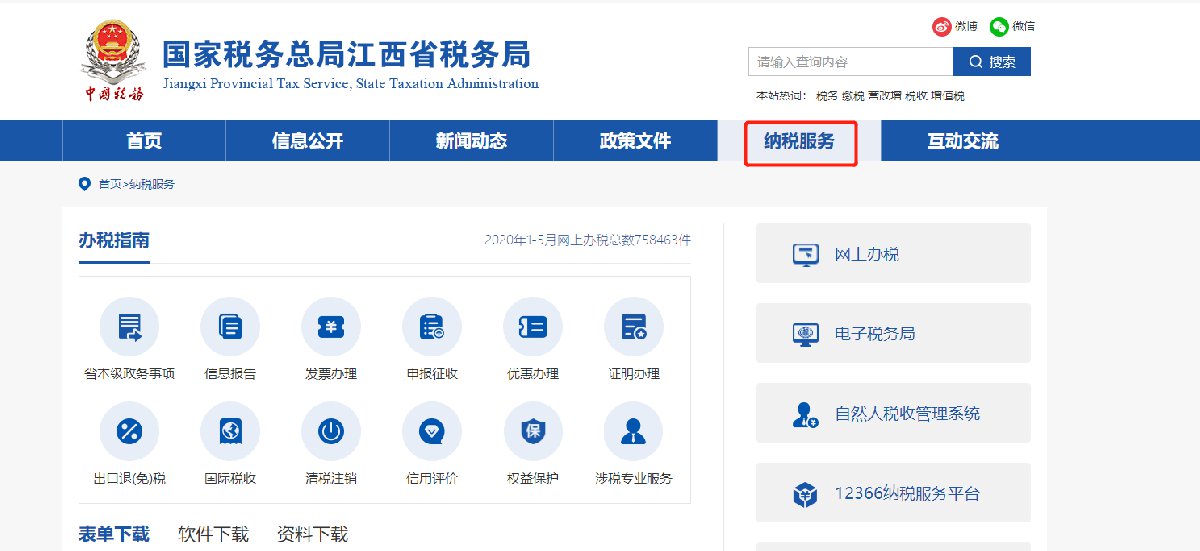Switch to 表单下载 tab
Image resolution: width=1200 pixels, height=551 pixels.
click(x=114, y=534)
